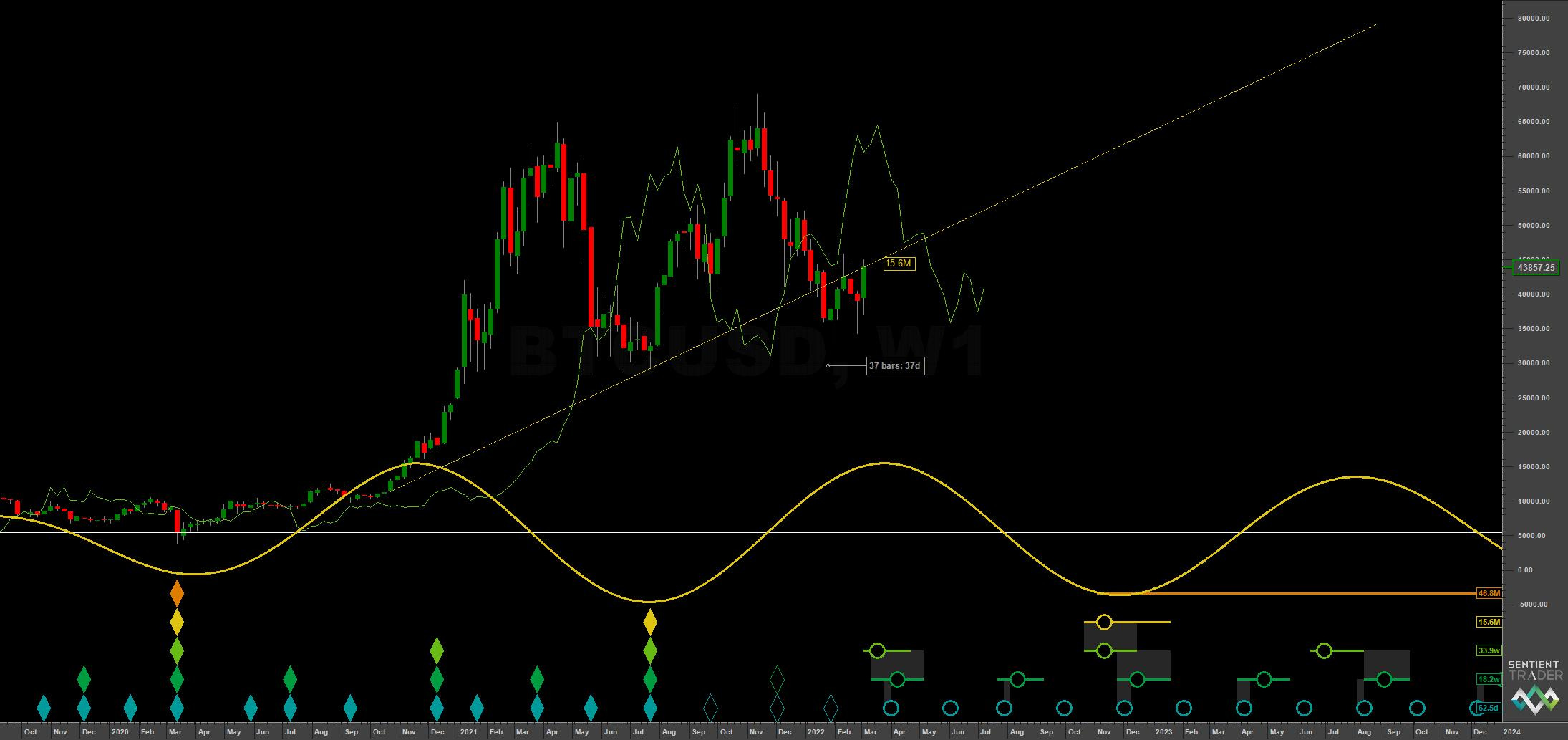1568x740 pixels.
Task: Click the orange diamond above March 2020
Action: 177,593
